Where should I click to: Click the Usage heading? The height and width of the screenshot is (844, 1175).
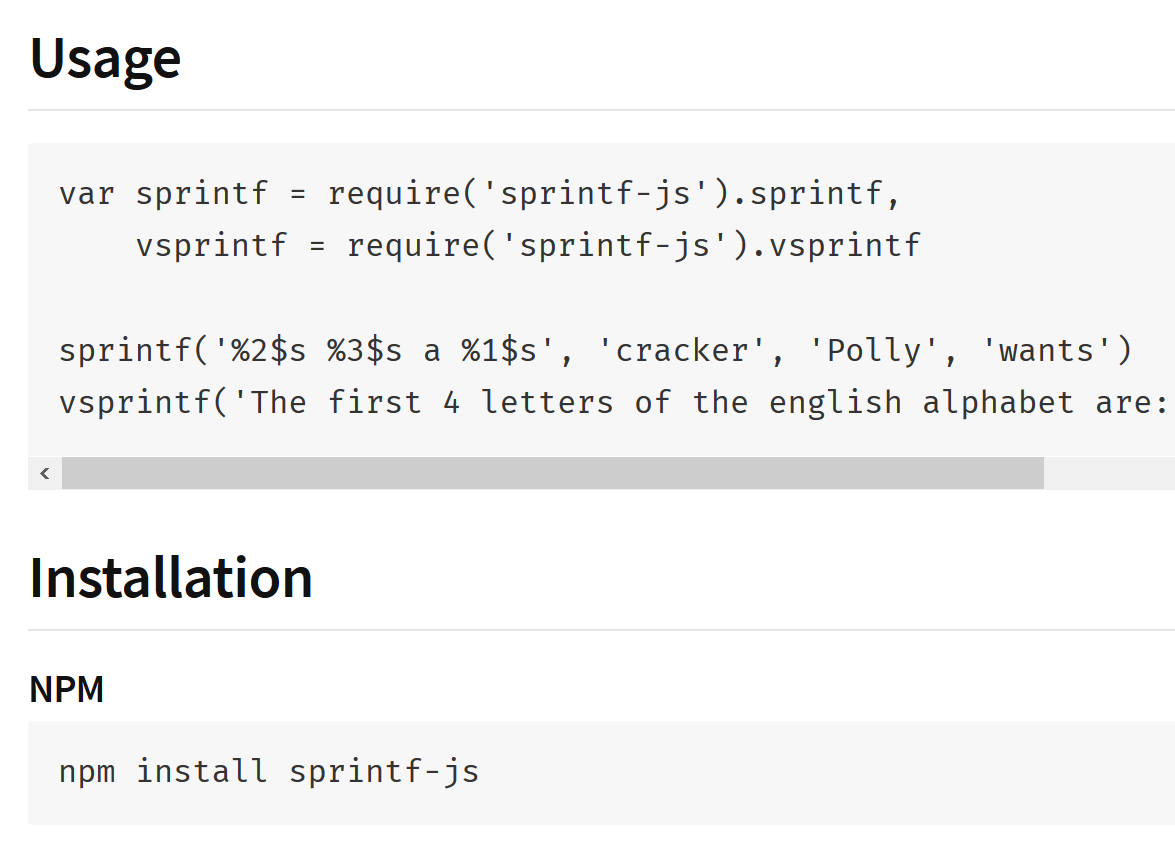pyautogui.click(x=105, y=59)
